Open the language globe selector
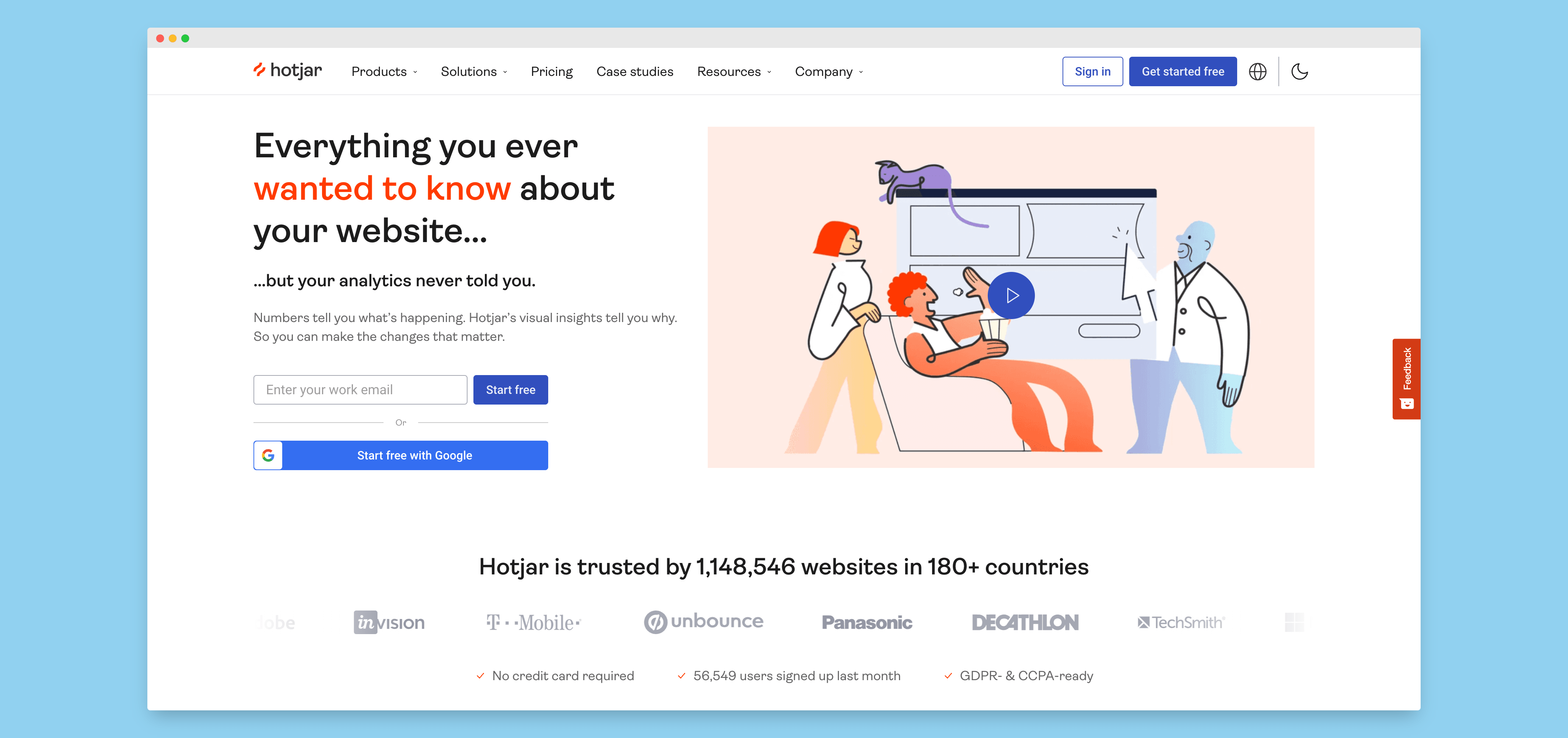 [1257, 72]
